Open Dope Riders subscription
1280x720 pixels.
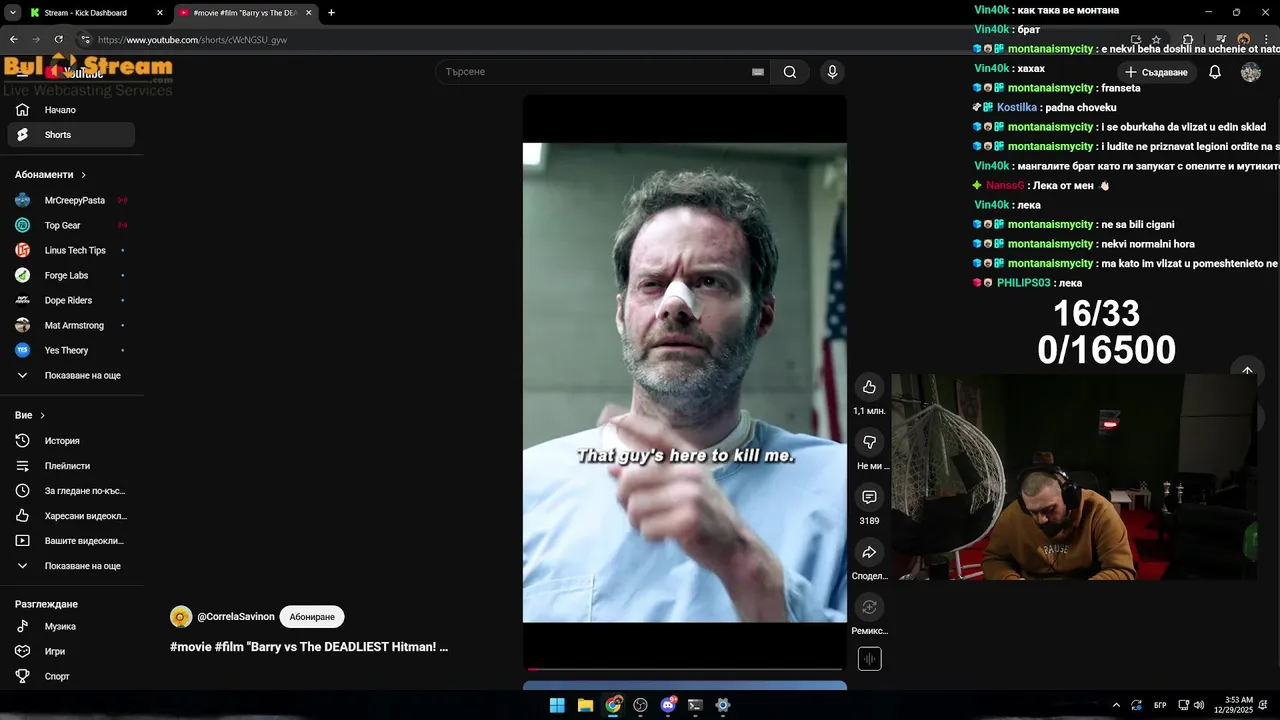71,301
